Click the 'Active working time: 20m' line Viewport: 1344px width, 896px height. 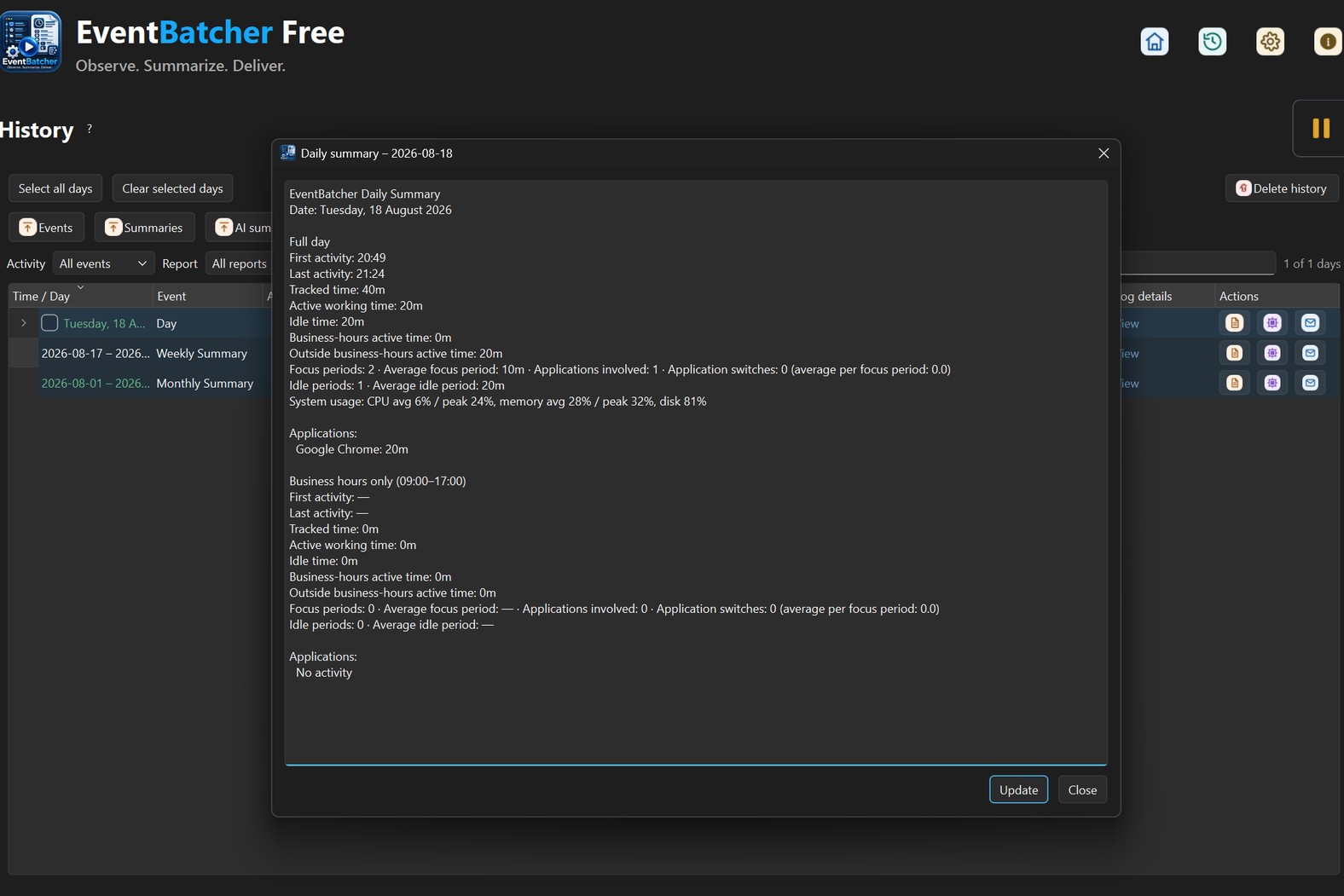[x=356, y=305]
